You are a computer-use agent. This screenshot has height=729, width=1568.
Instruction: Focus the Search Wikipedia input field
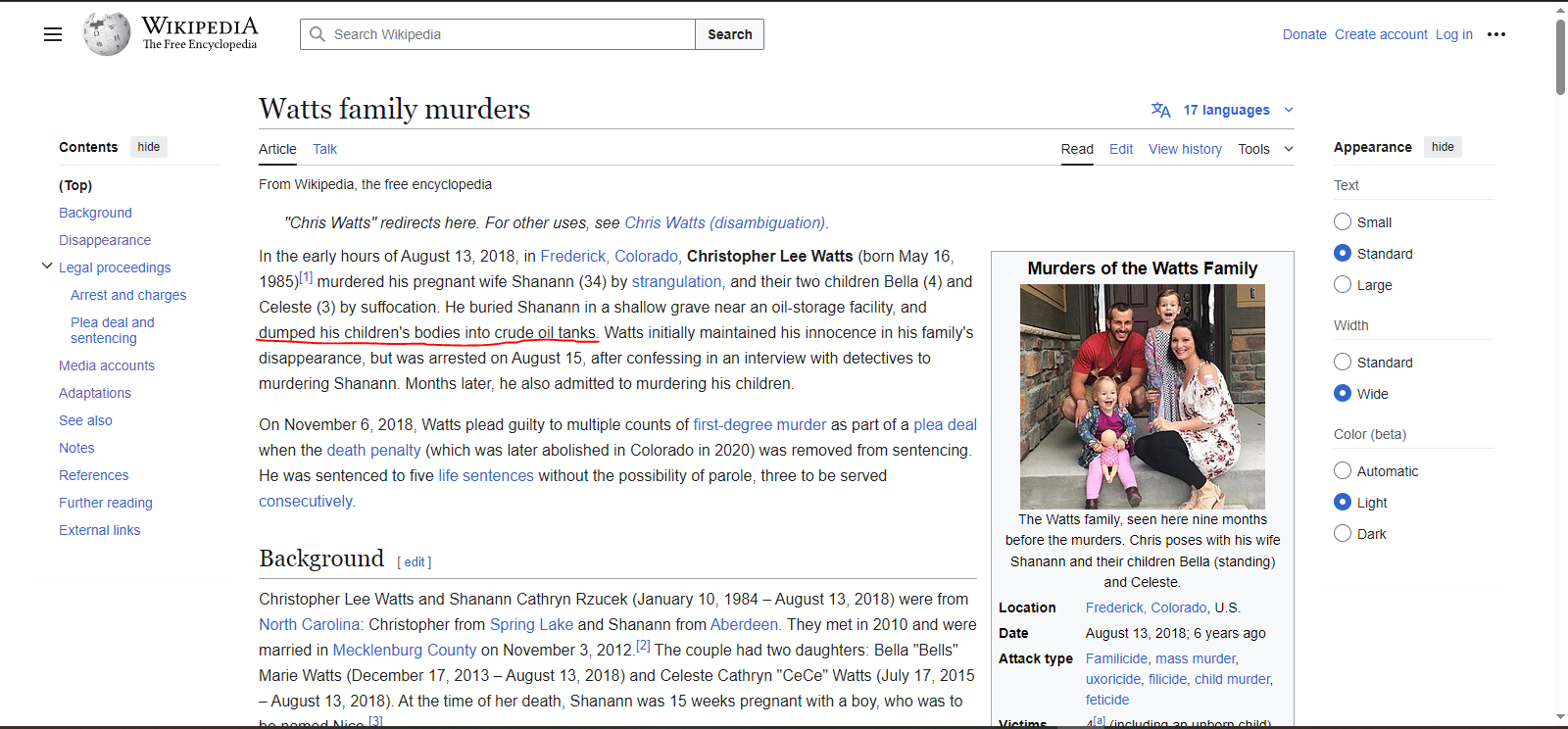[498, 34]
